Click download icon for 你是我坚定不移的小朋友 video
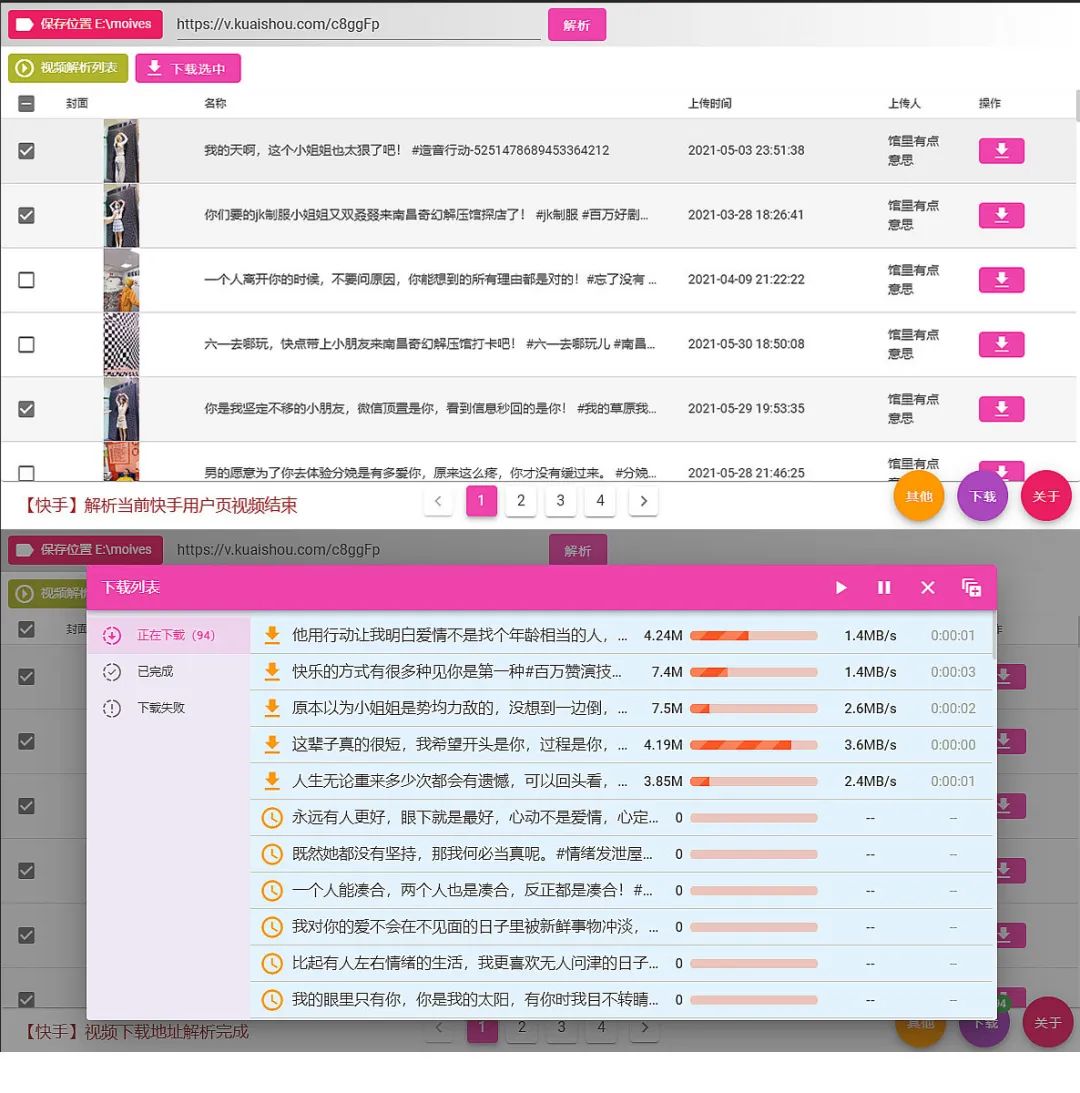This screenshot has width=1080, height=1093. [x=1001, y=409]
